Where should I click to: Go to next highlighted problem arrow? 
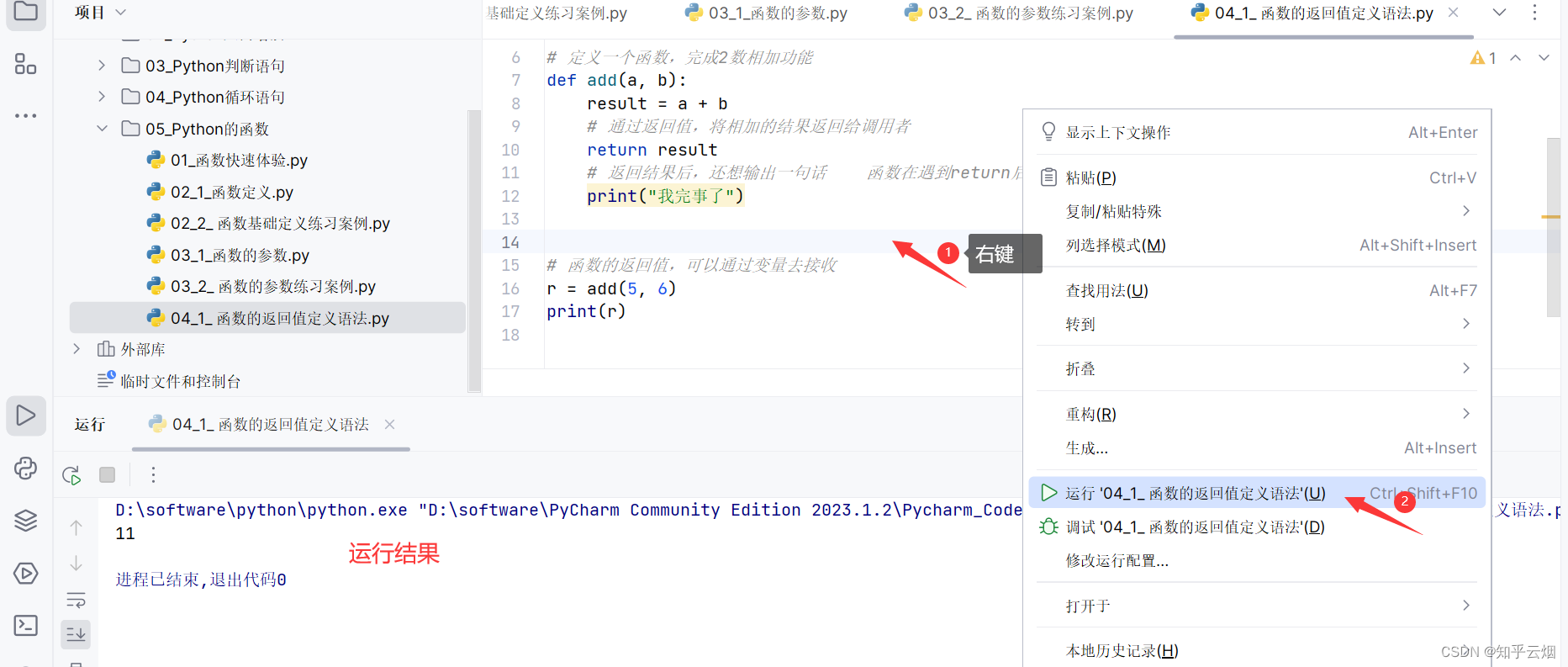pyautogui.click(x=1544, y=58)
